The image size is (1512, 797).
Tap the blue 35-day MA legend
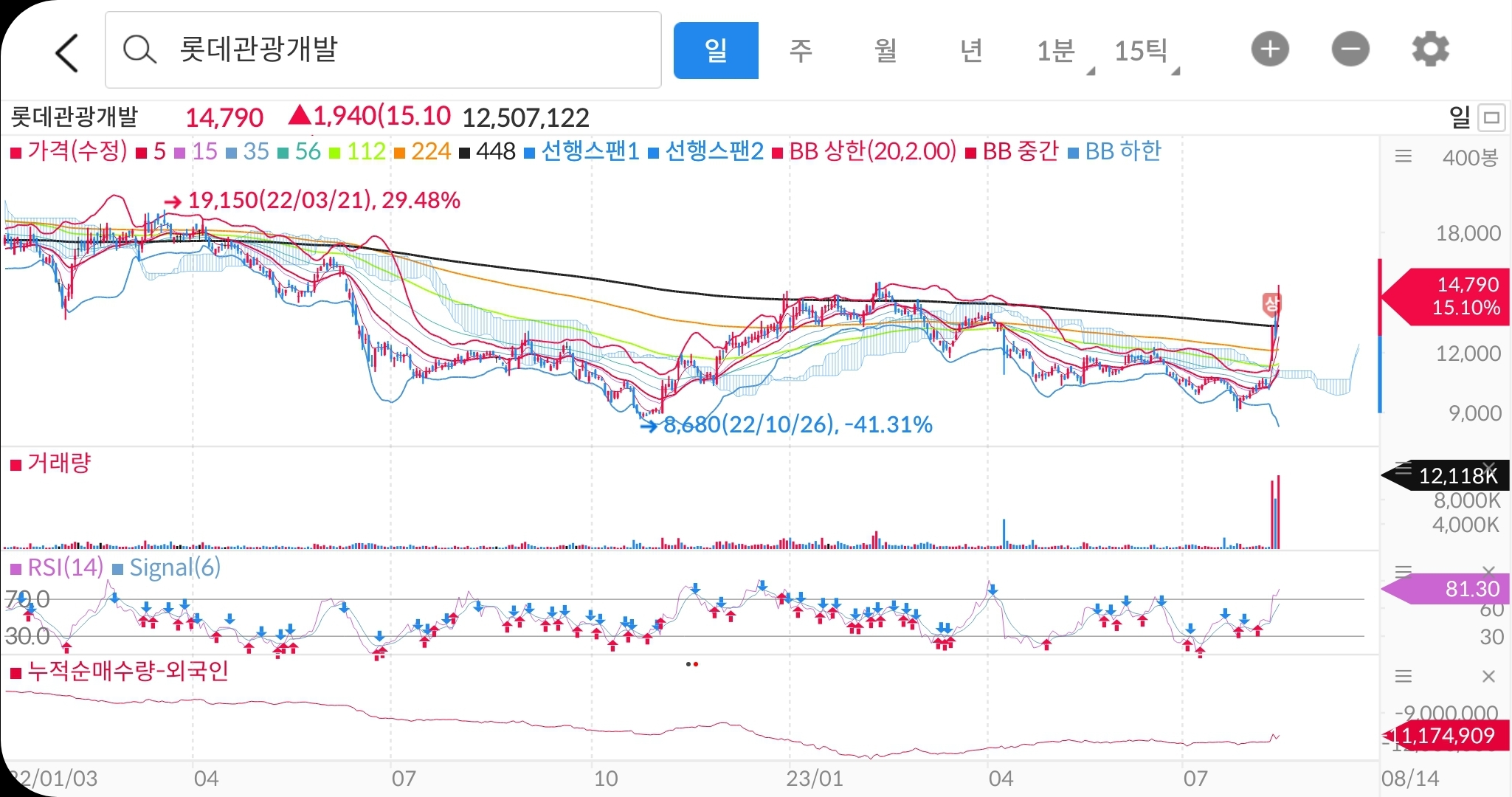pos(248,151)
